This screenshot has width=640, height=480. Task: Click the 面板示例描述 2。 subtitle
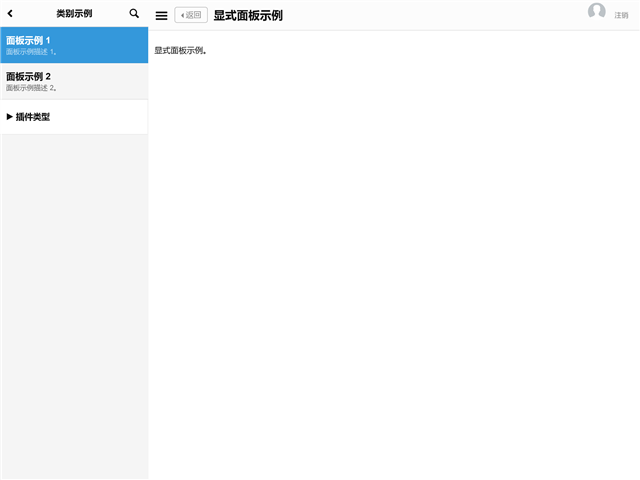pyautogui.click(x=32, y=88)
